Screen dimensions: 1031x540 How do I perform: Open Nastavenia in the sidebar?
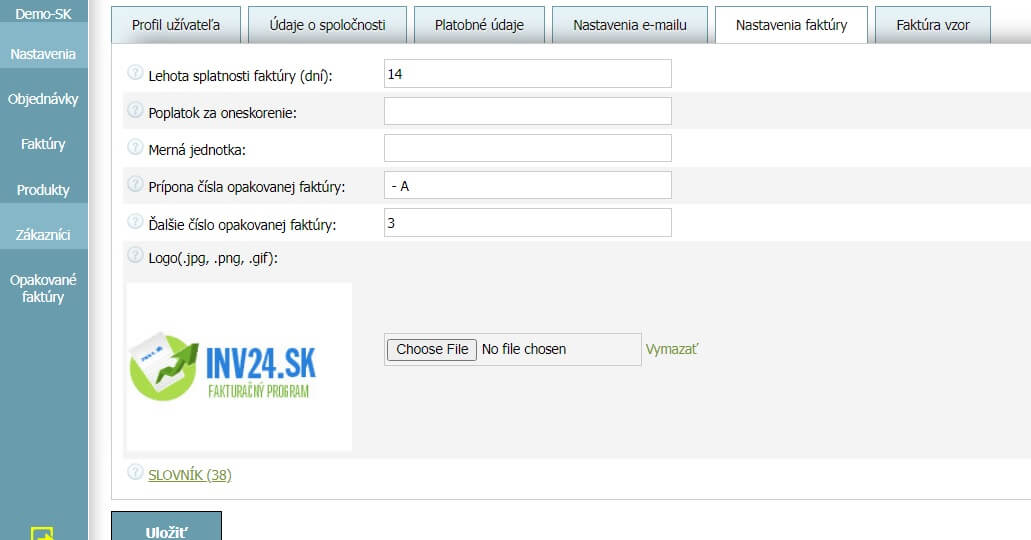pos(43,54)
